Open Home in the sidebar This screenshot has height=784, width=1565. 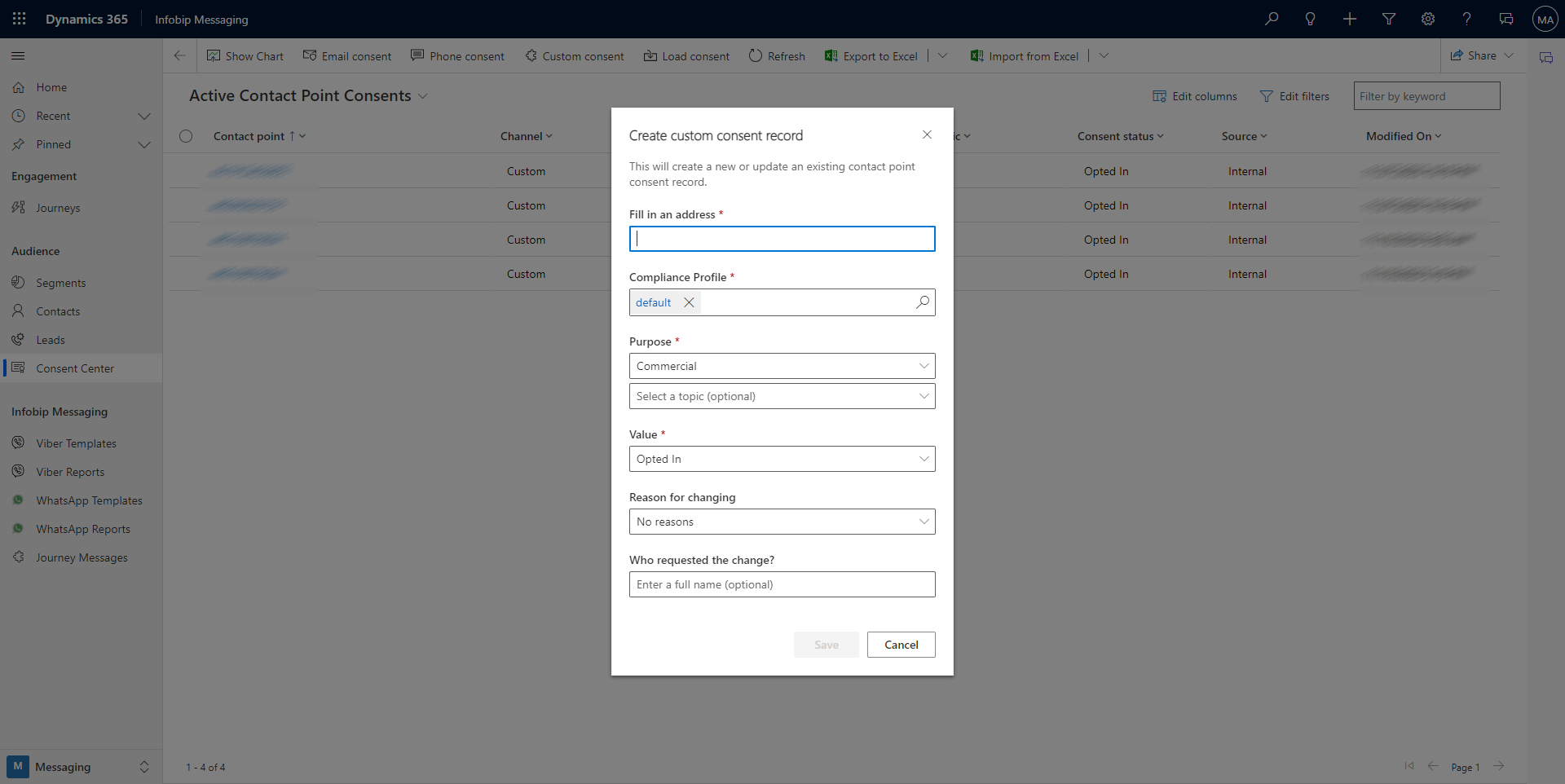(81, 87)
